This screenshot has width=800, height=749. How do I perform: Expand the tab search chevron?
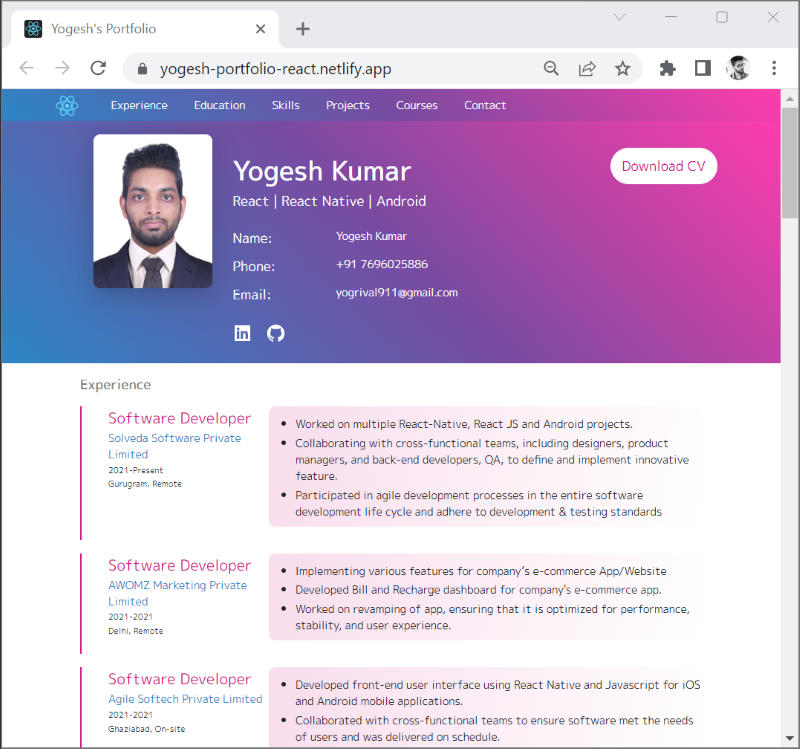coord(619,17)
